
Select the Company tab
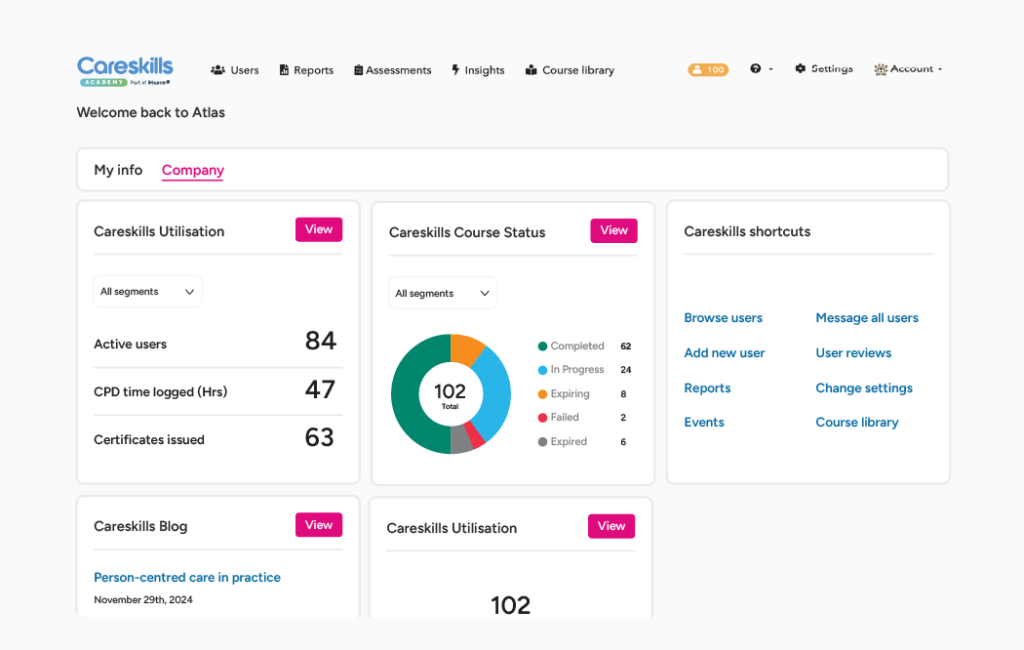[193, 170]
